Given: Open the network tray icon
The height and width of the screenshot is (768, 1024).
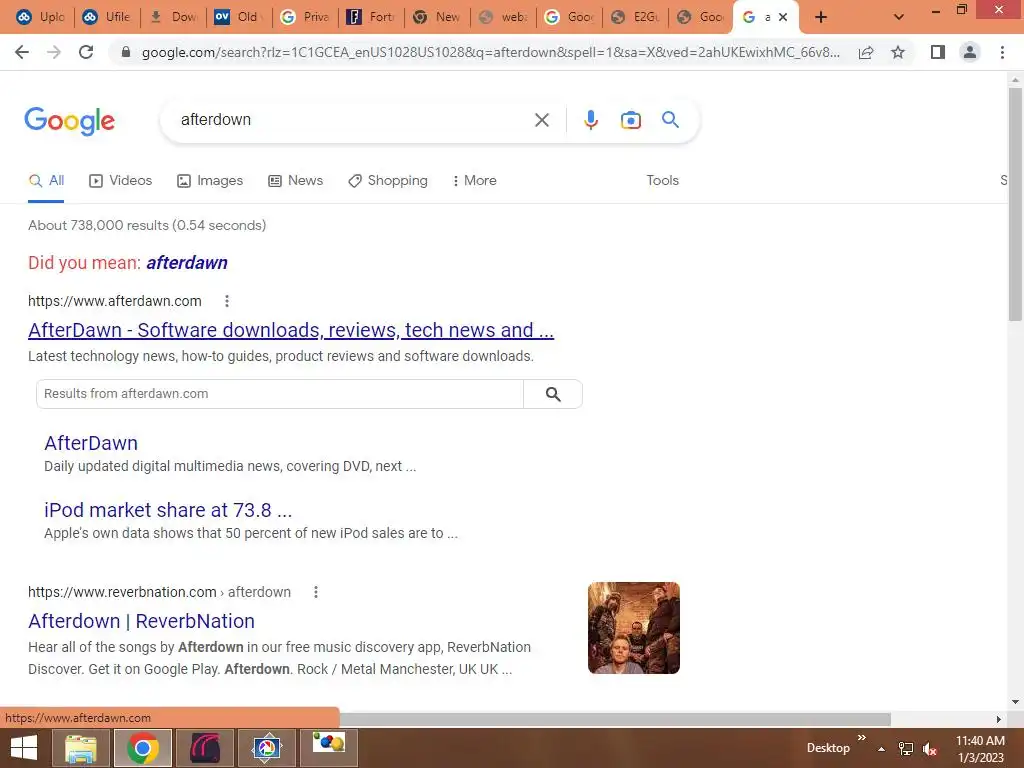Looking at the screenshot, I should [x=906, y=749].
